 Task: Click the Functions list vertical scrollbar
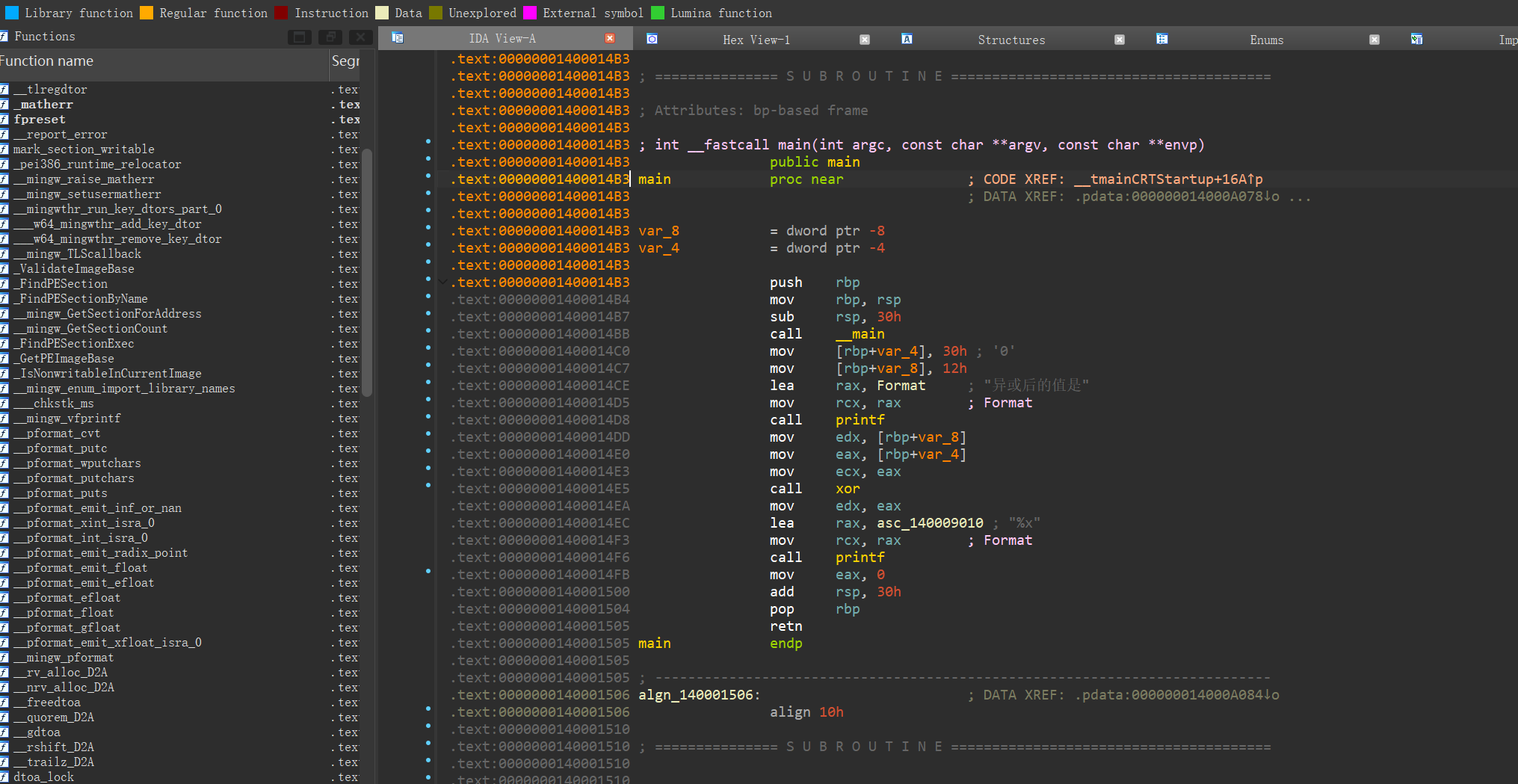(367, 272)
